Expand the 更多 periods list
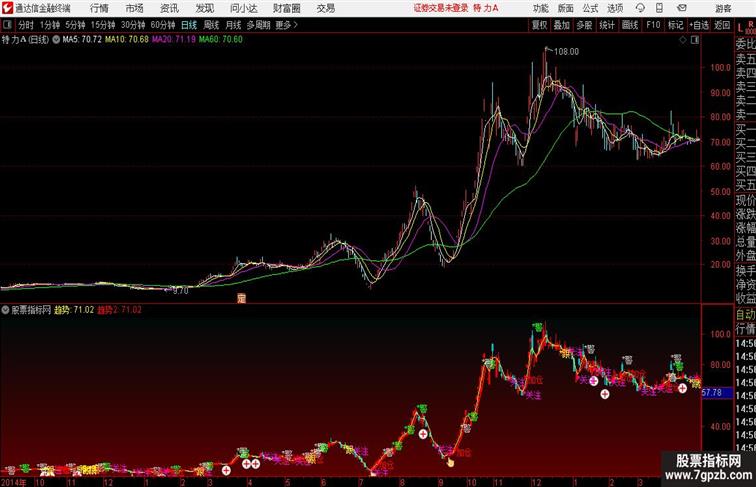This screenshot has height=487, width=756. pos(287,25)
